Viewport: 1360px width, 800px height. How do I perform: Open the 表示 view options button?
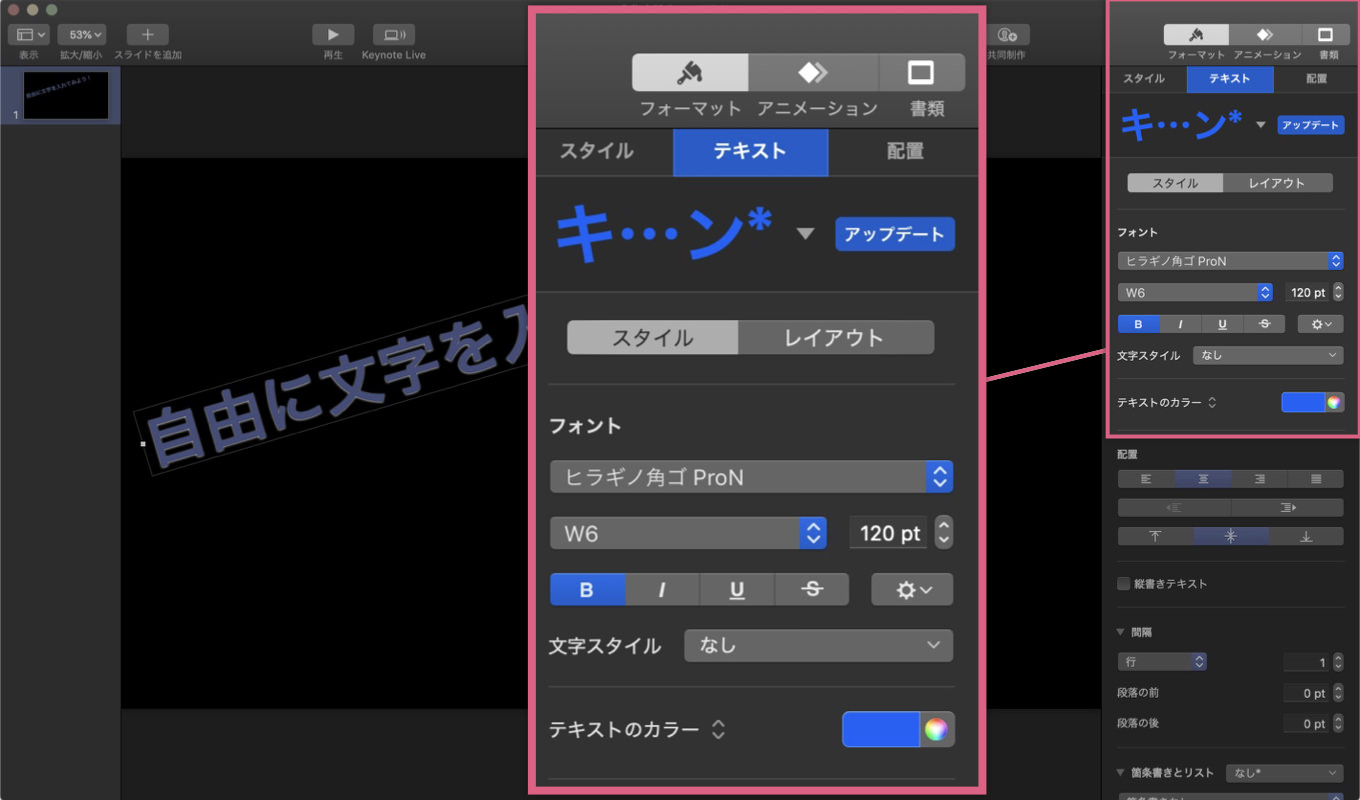pos(29,35)
